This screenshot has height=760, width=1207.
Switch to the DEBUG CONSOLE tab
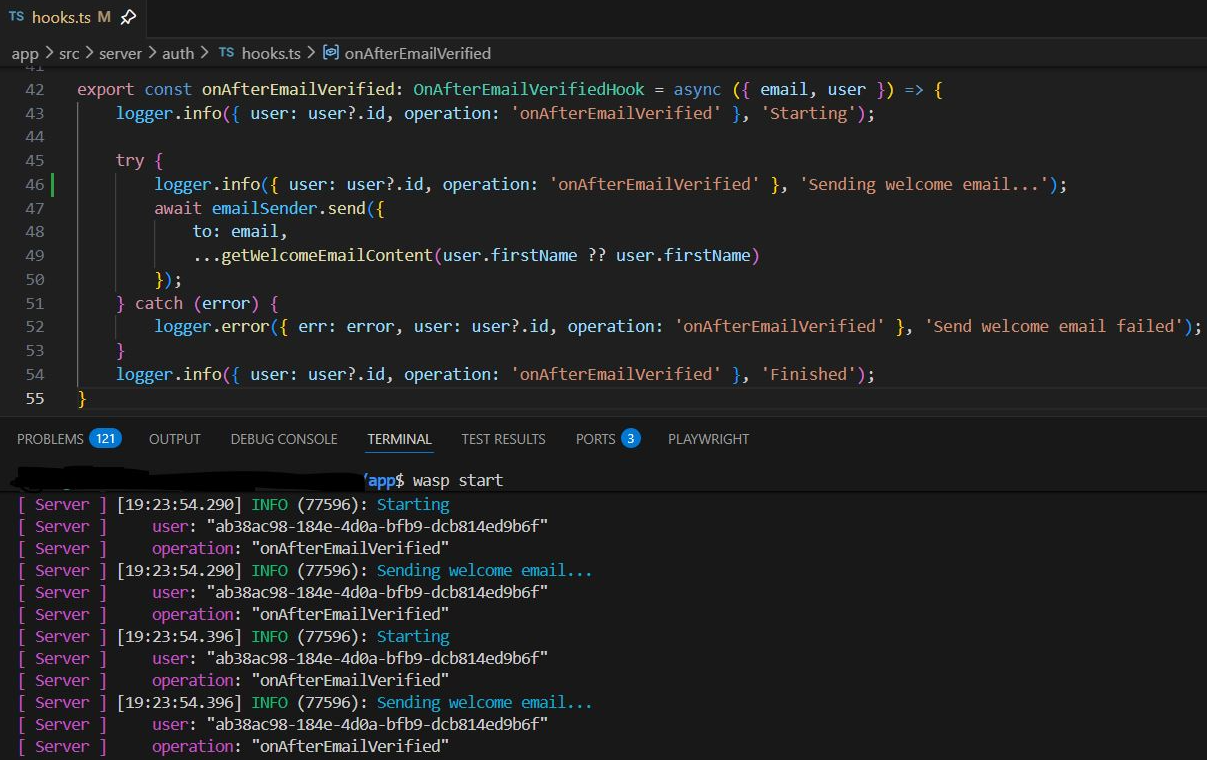[284, 439]
